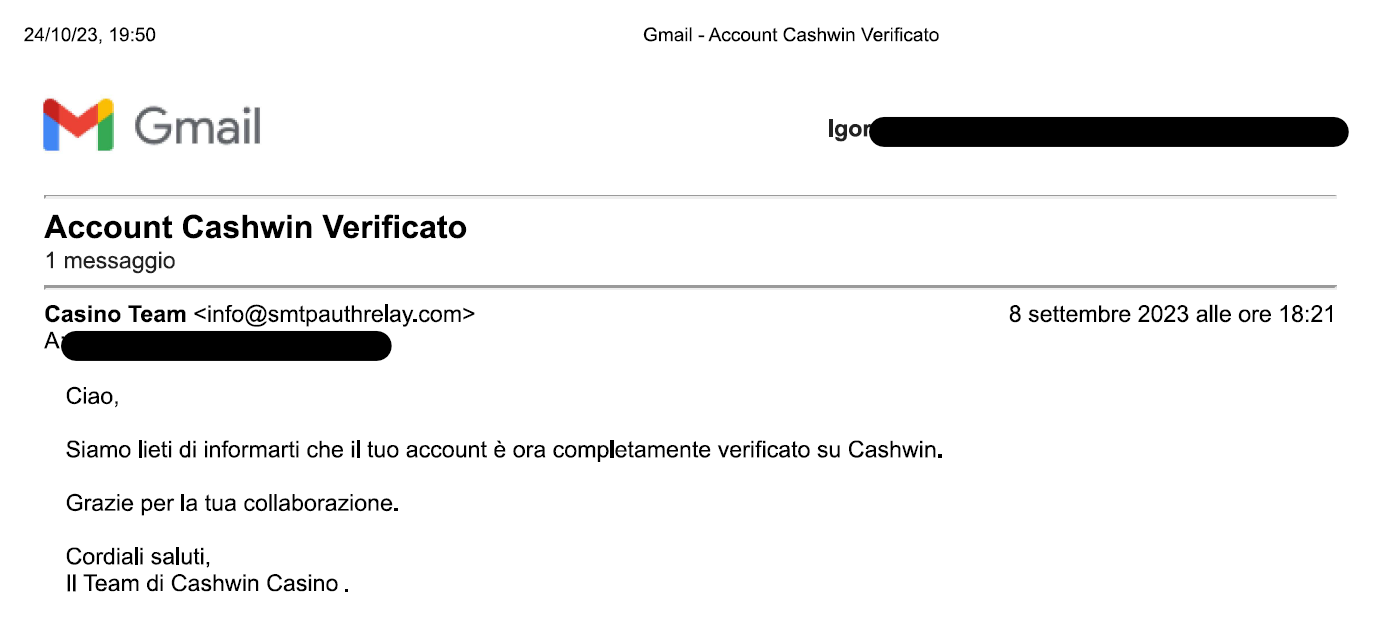Click the bold subject heading Account Cashwin Verificato
The image size is (1378, 622).
[x=255, y=228]
